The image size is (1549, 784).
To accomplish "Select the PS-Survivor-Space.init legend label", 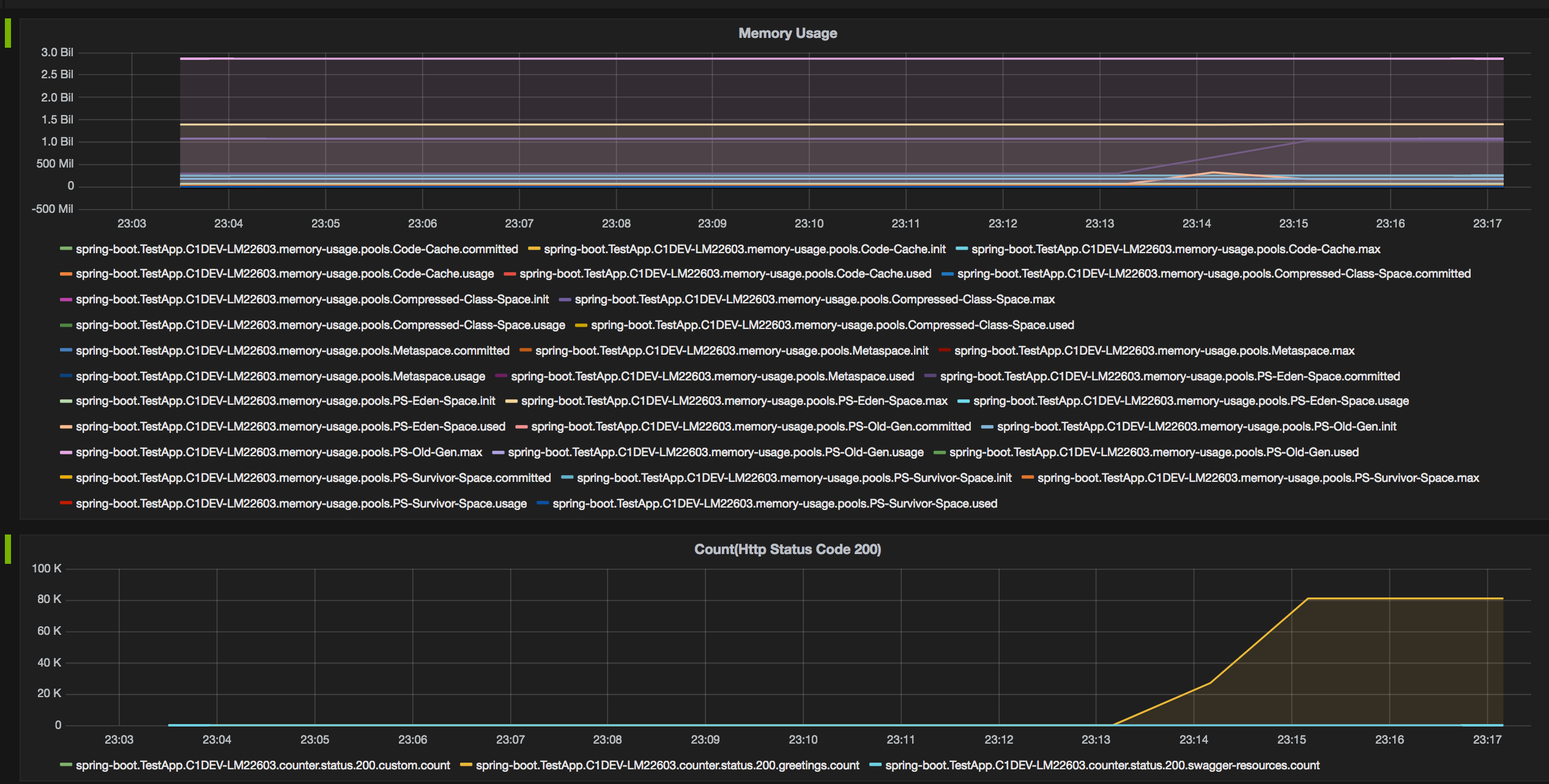I will tap(794, 478).
